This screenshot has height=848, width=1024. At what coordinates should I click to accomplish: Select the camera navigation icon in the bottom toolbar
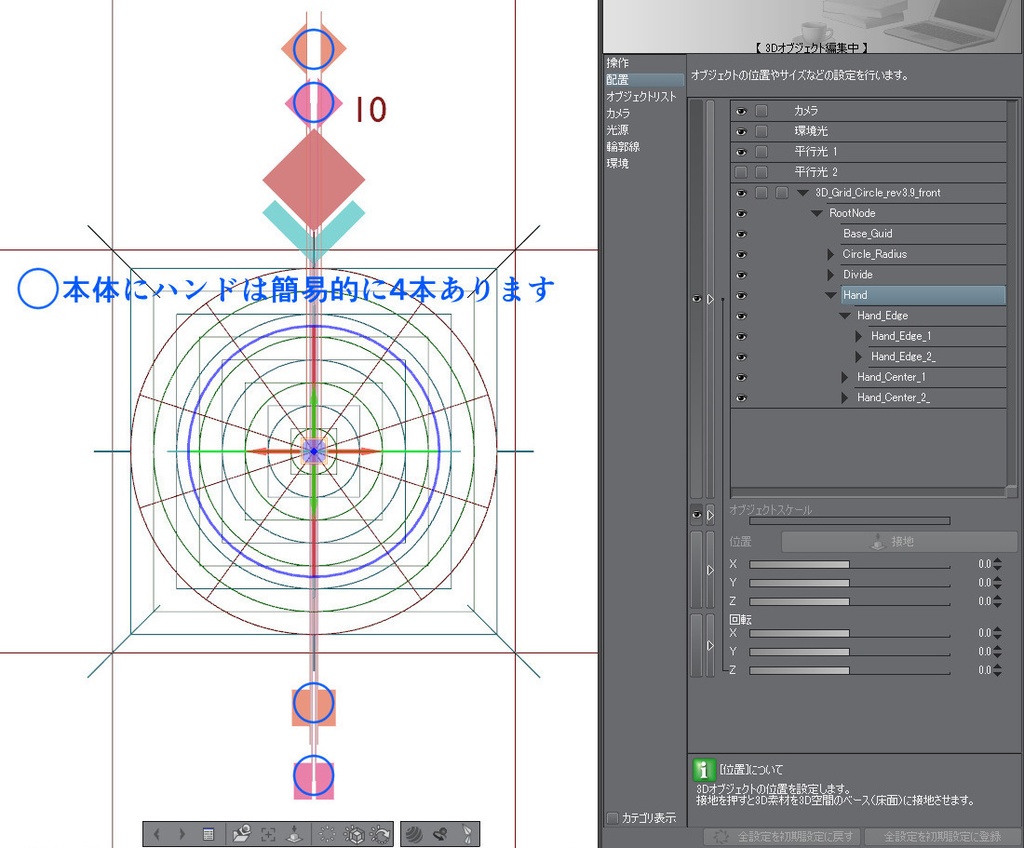(x=244, y=834)
